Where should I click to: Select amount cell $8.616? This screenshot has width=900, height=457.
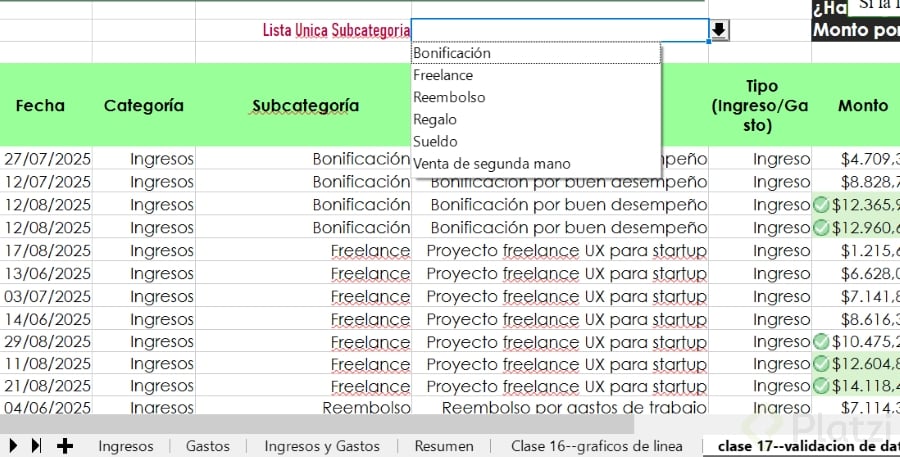tap(856, 319)
